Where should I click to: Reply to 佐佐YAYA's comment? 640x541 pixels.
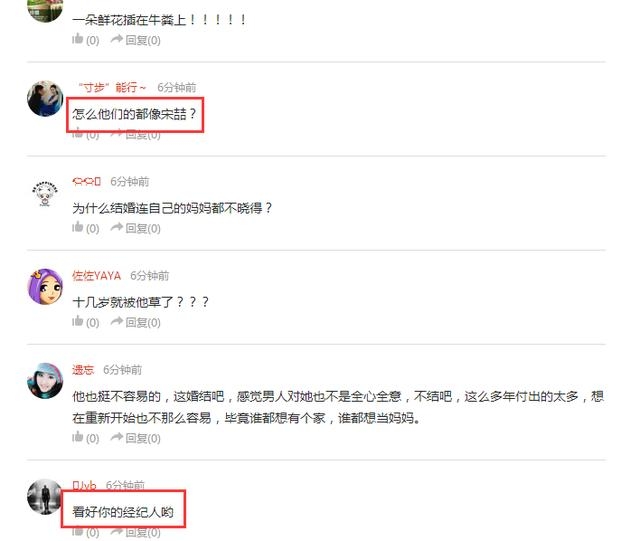136,322
